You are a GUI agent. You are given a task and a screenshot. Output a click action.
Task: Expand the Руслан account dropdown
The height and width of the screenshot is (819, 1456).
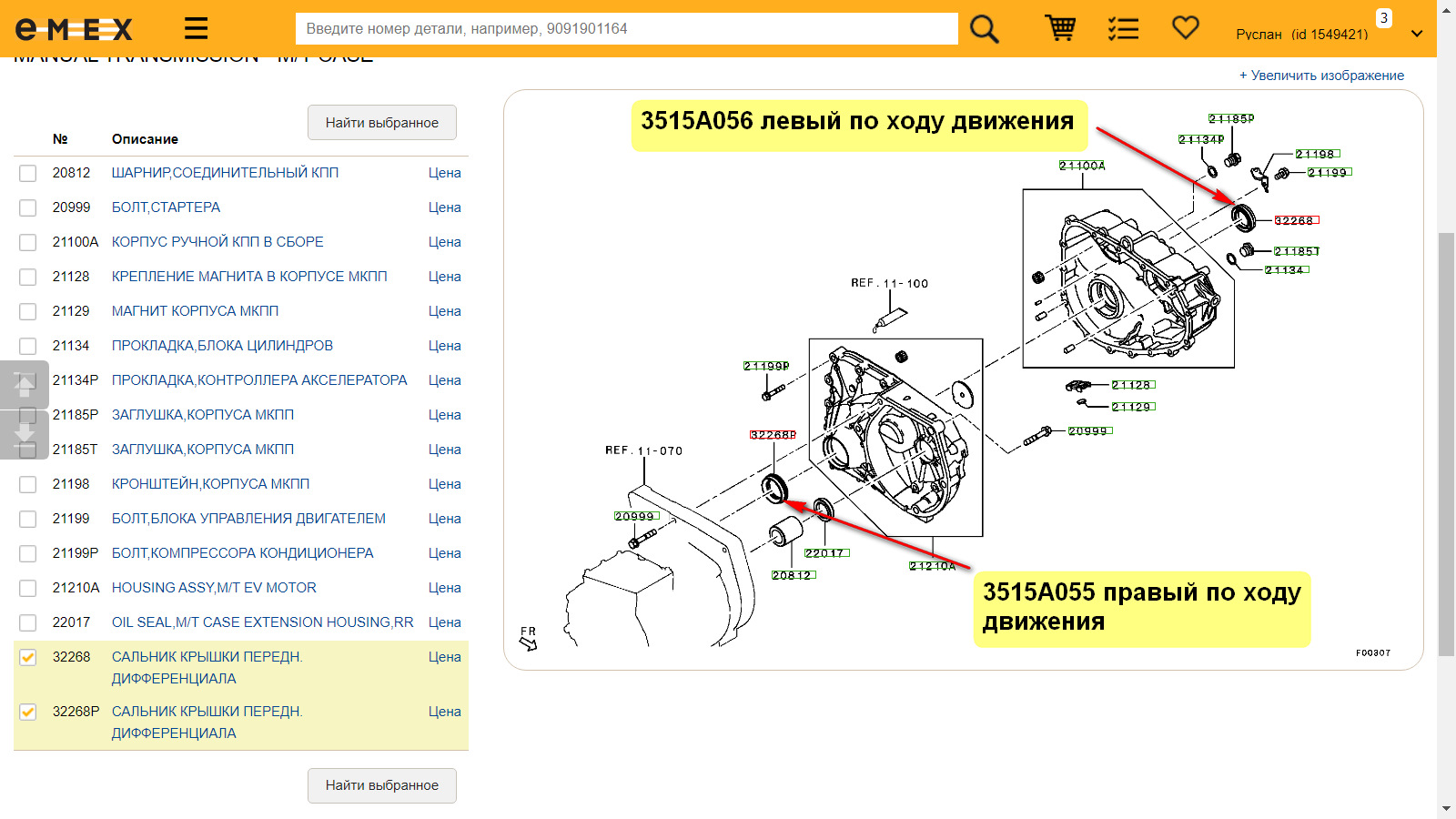(1416, 35)
